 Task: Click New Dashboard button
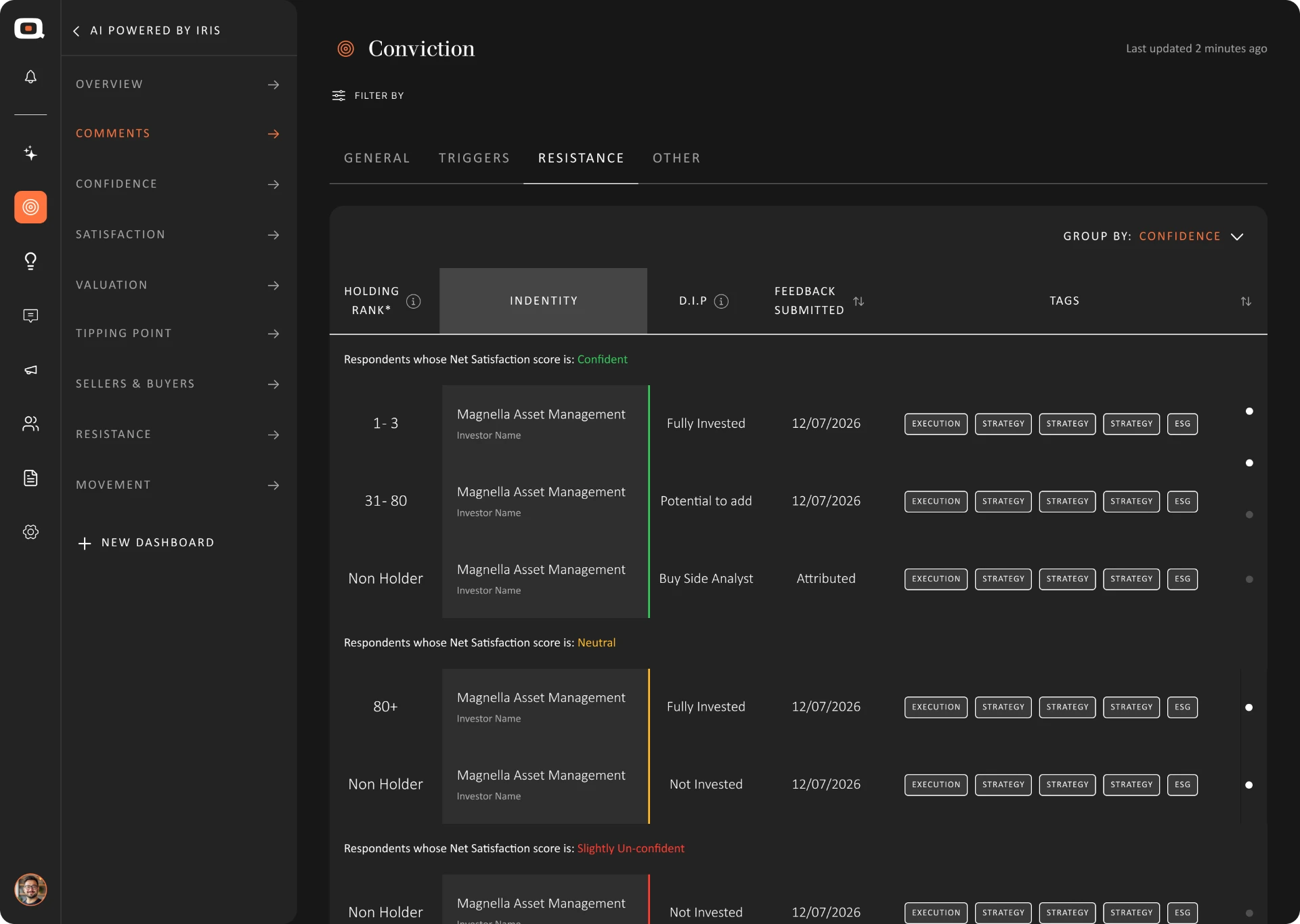[x=146, y=543]
